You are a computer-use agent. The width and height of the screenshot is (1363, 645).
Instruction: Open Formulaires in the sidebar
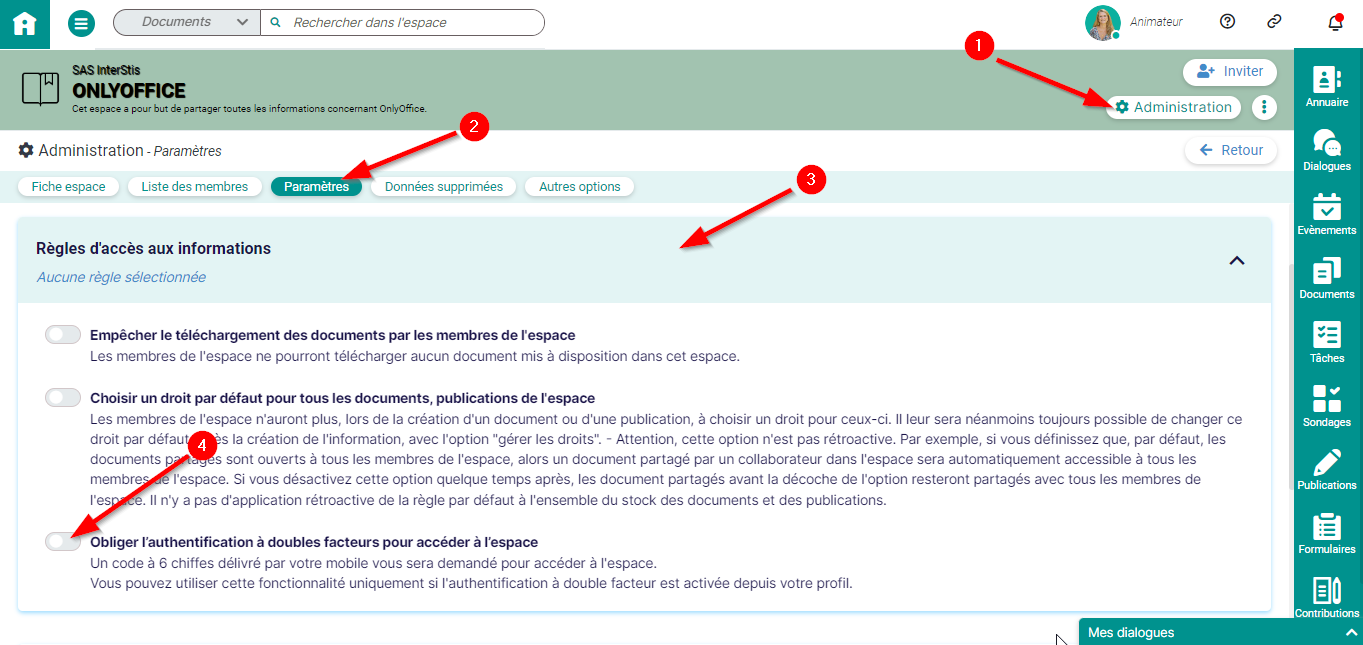coord(1327,535)
